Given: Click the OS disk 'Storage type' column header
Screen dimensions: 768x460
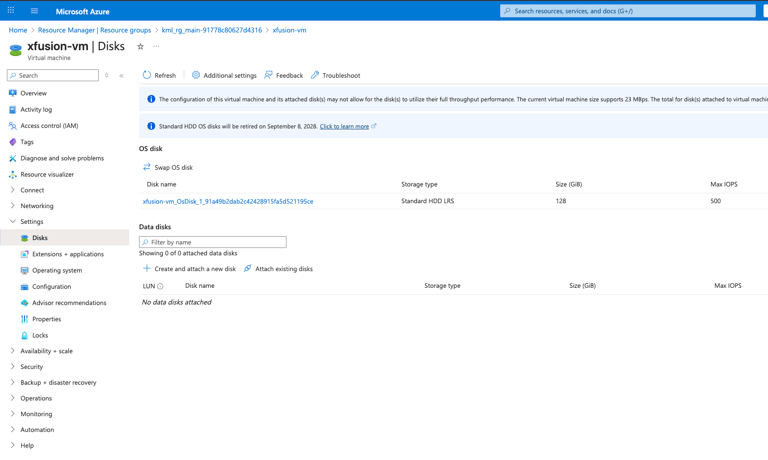Looking at the screenshot, I should point(419,184).
